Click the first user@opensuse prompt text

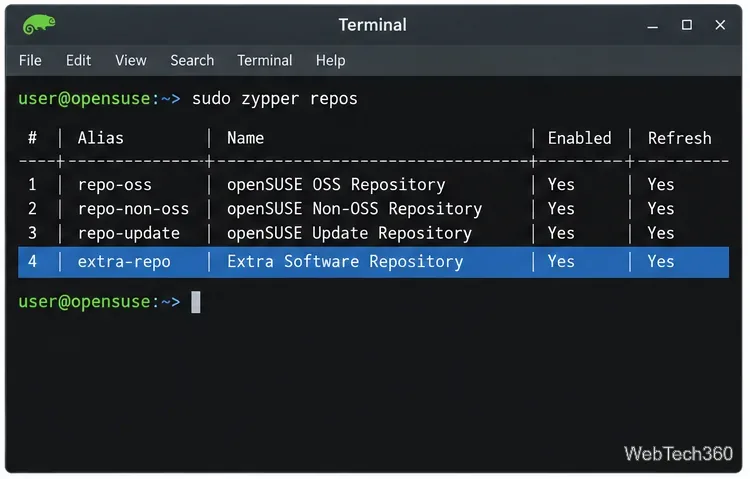pyautogui.click(x=99, y=99)
